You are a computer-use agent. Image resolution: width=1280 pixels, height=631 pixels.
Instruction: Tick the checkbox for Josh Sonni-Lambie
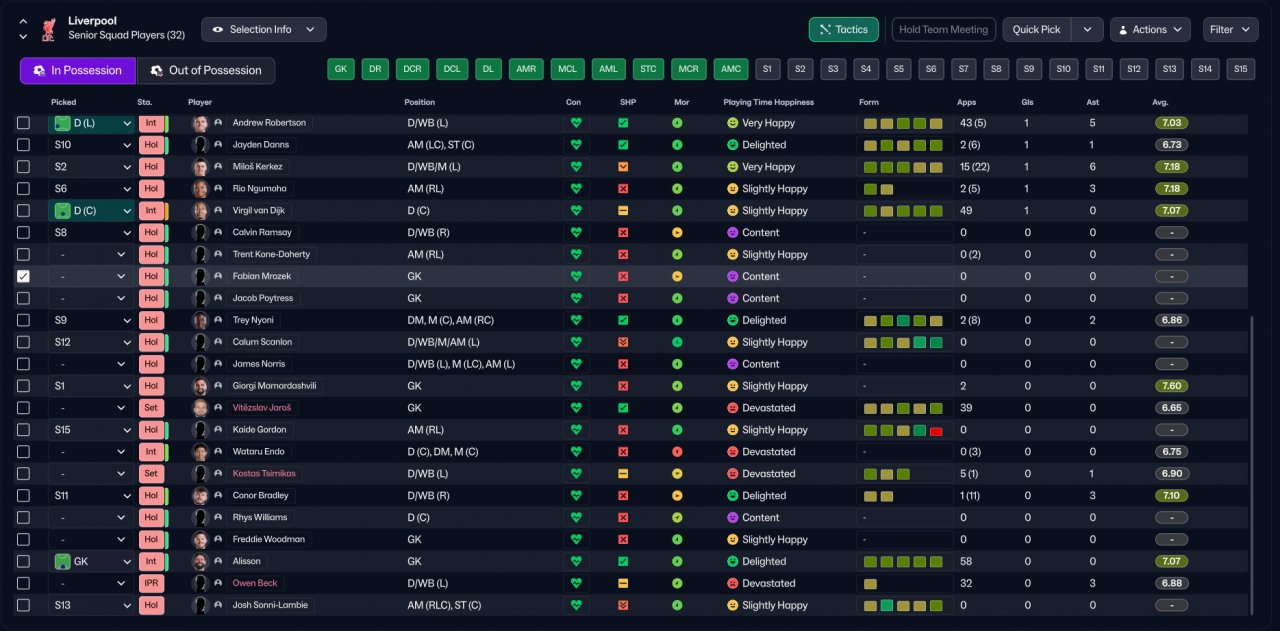tap(24, 606)
